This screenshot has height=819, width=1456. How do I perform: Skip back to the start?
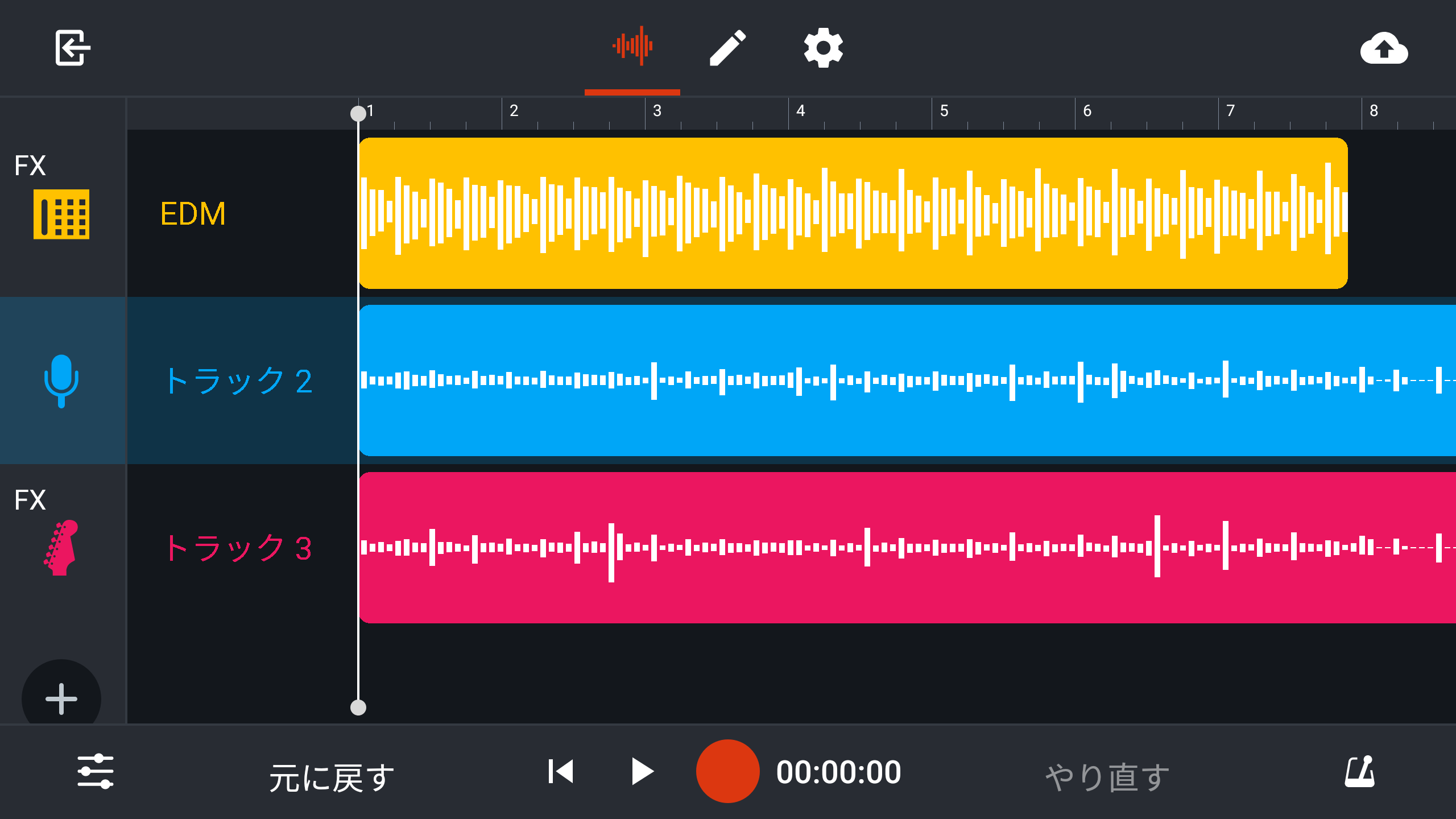pos(561,772)
